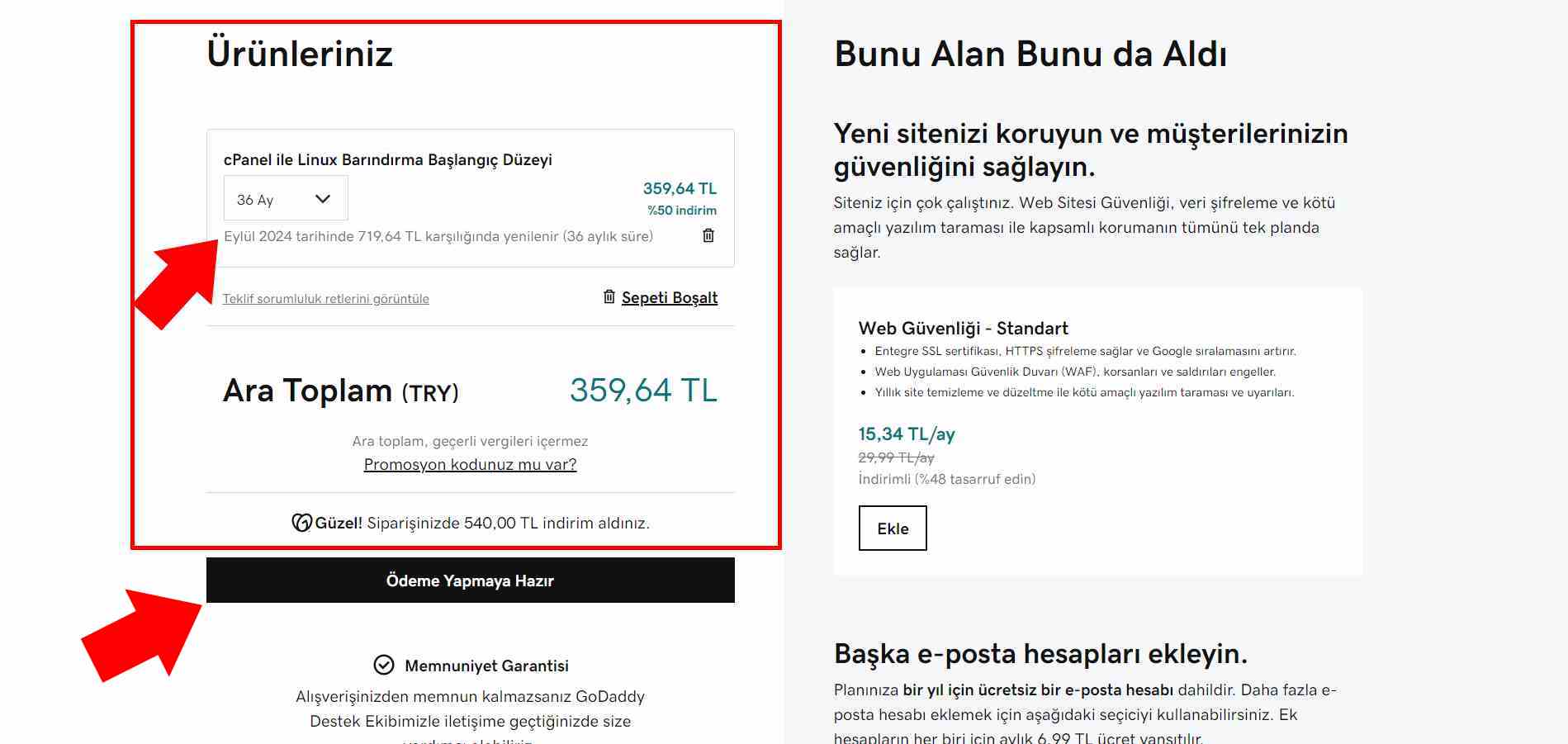Image resolution: width=1568 pixels, height=744 pixels.
Task: Click the item price 359,64 TL in product card
Action: pyautogui.click(x=680, y=188)
